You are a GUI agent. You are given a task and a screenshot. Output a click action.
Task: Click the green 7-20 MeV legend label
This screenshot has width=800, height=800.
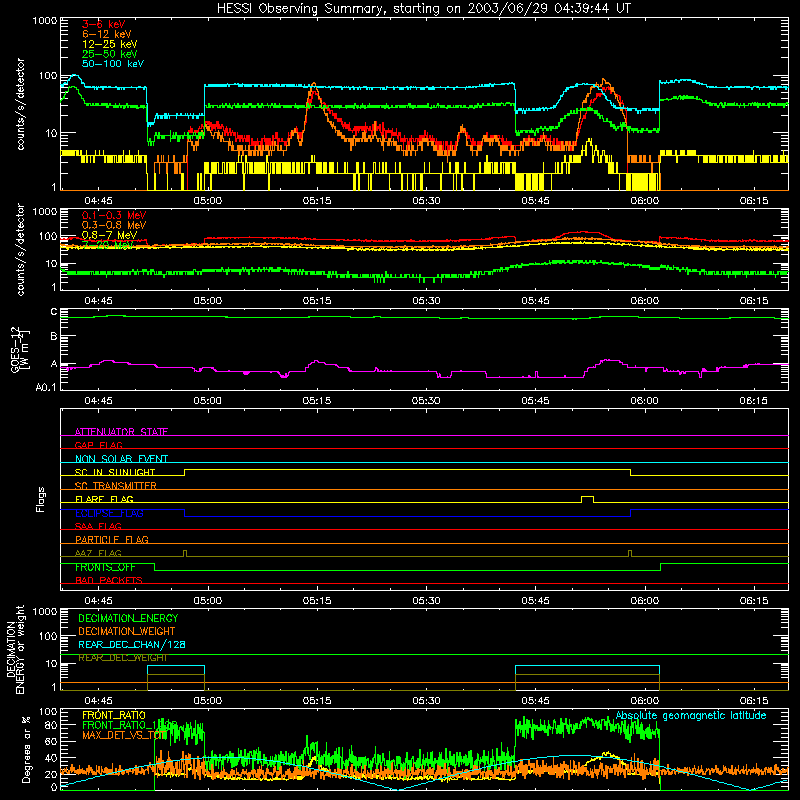coord(108,245)
